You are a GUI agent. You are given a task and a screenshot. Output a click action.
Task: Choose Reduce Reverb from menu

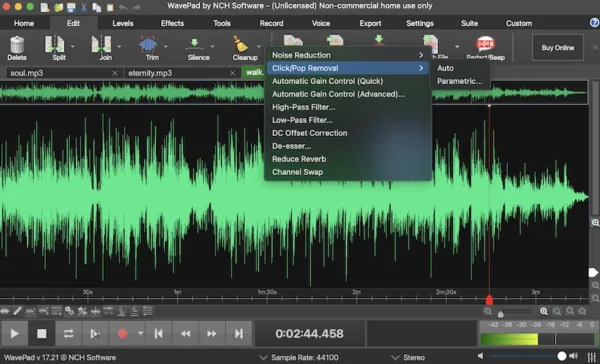point(348,159)
